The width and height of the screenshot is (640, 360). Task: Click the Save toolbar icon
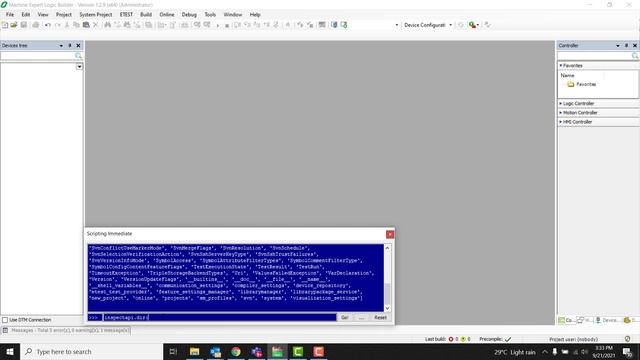point(24,25)
